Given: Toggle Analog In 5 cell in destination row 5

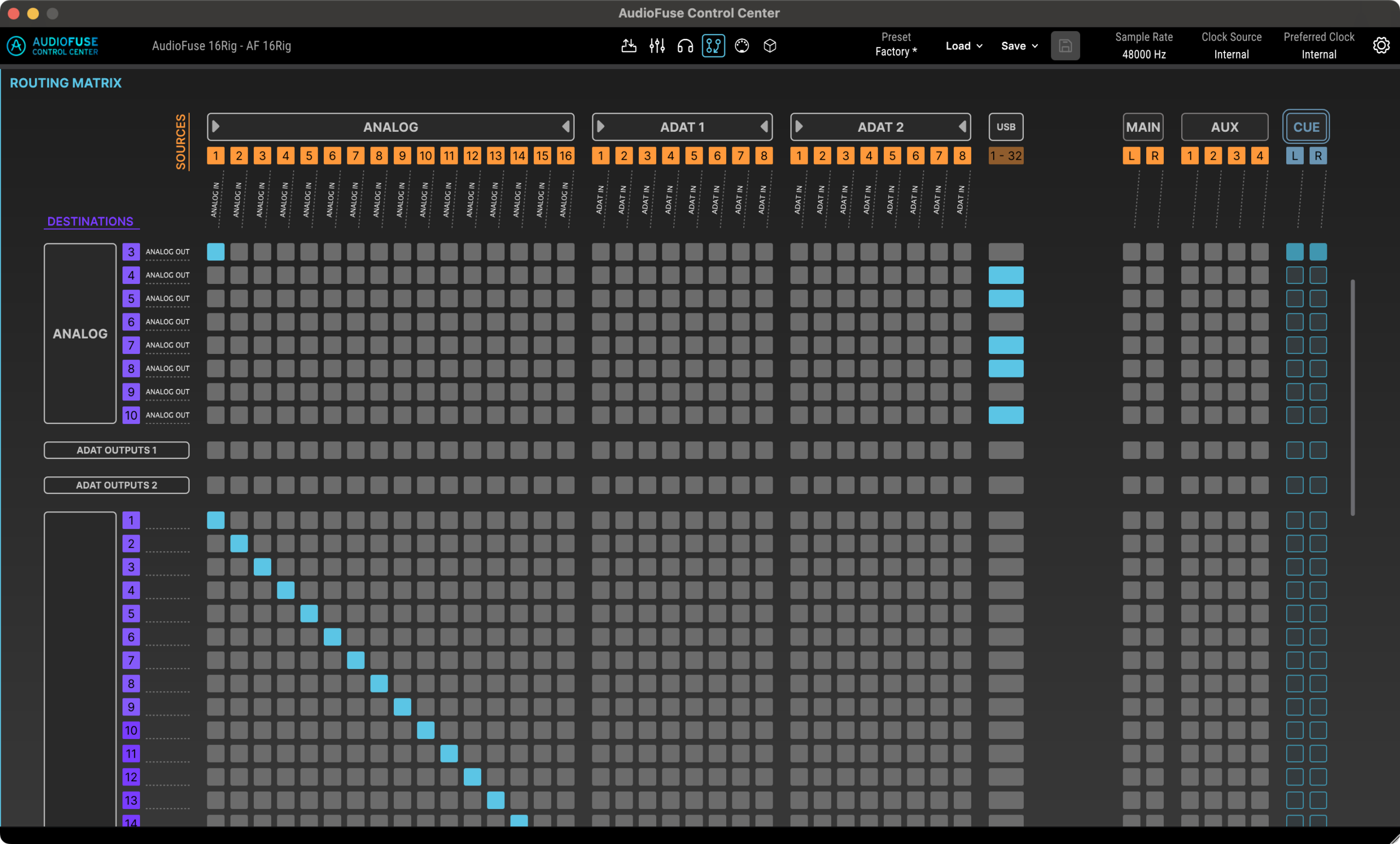Looking at the screenshot, I should click(x=309, y=613).
